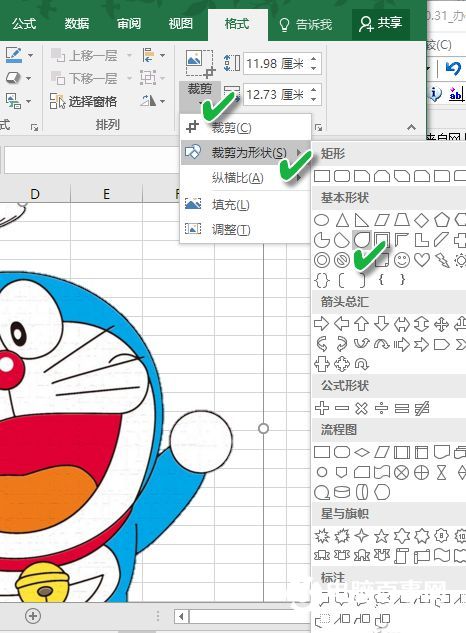Select the right arrow under 箭头总汇

tap(321, 324)
